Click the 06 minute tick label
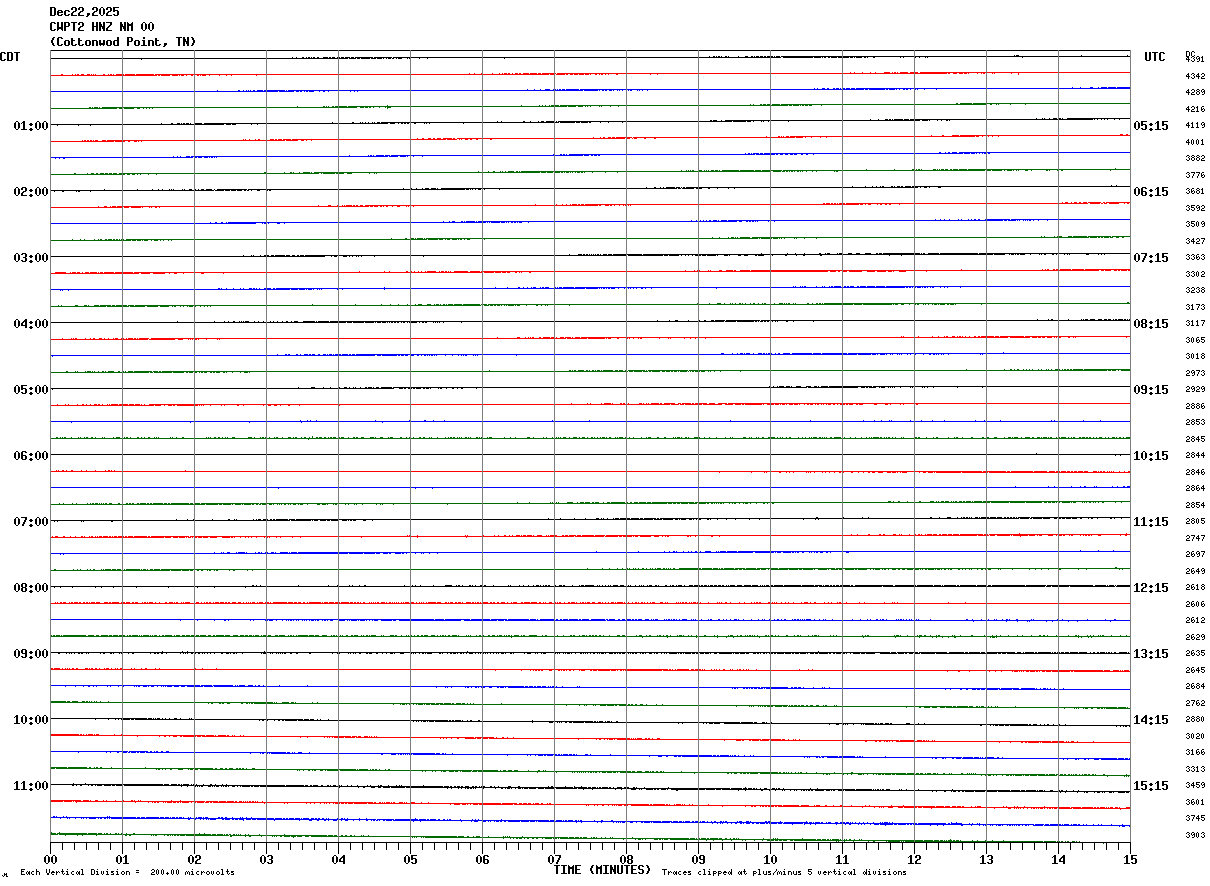The image size is (1210, 886). click(482, 859)
